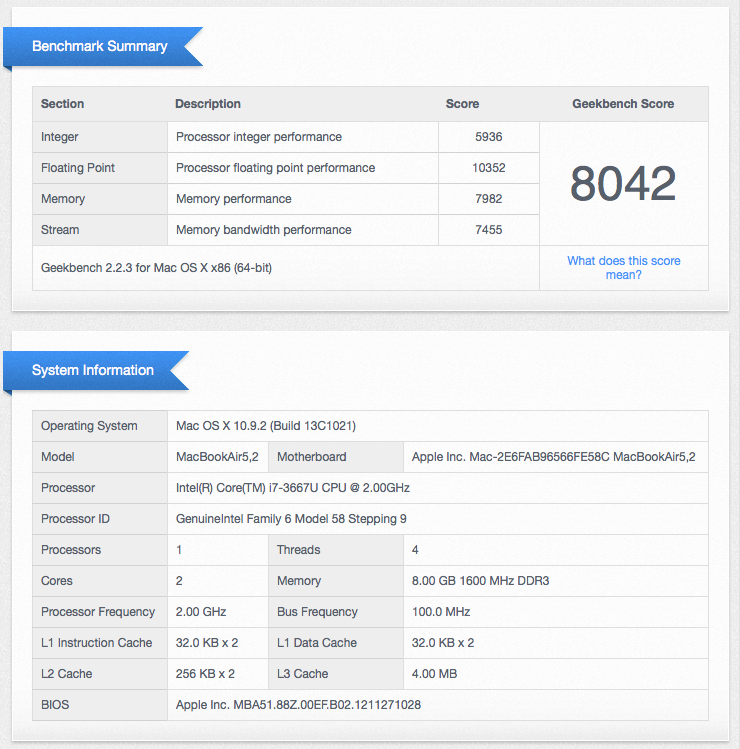
Task: Select the Threads value 4
Action: pos(415,550)
